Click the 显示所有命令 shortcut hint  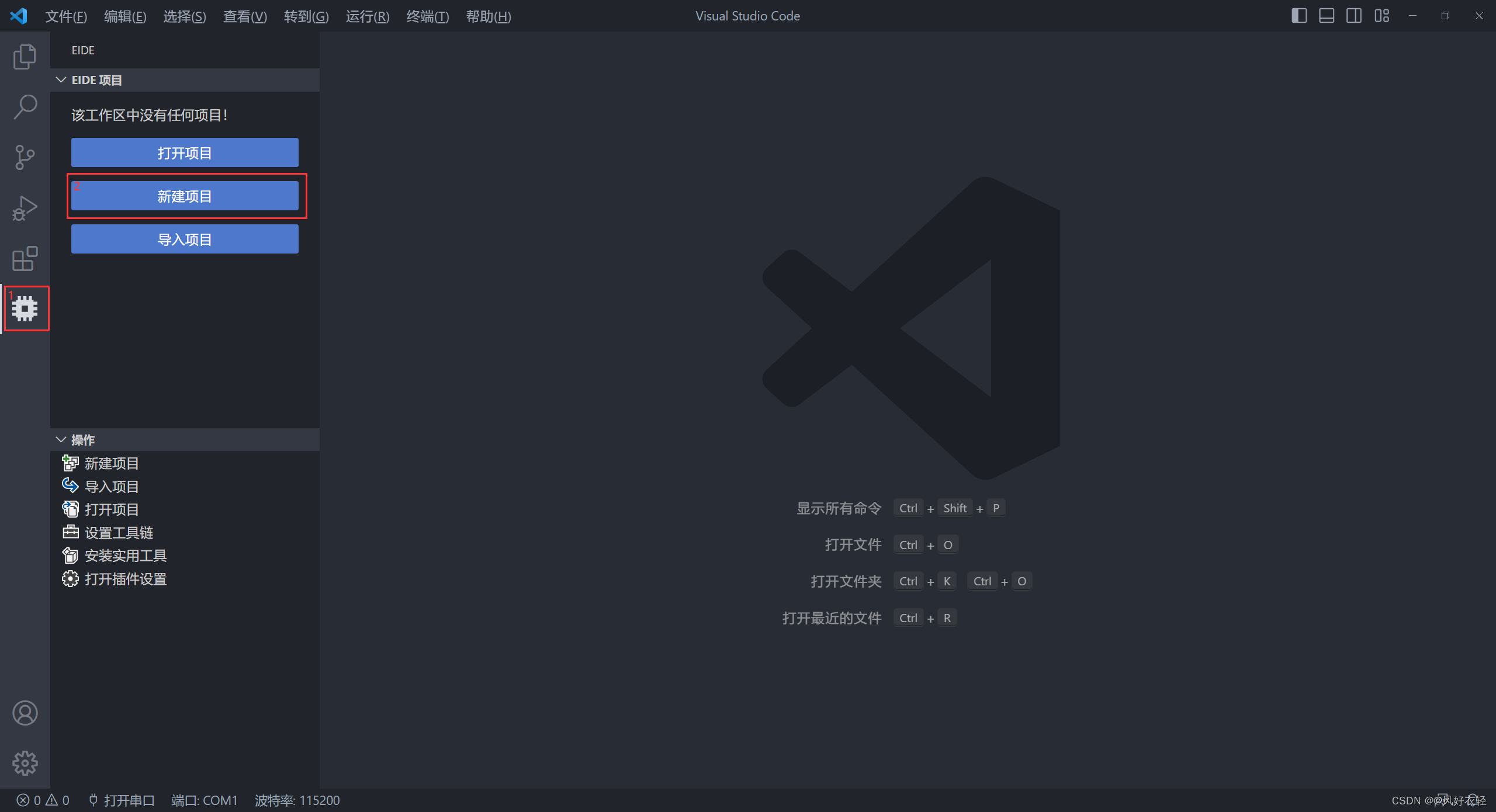tap(839, 508)
